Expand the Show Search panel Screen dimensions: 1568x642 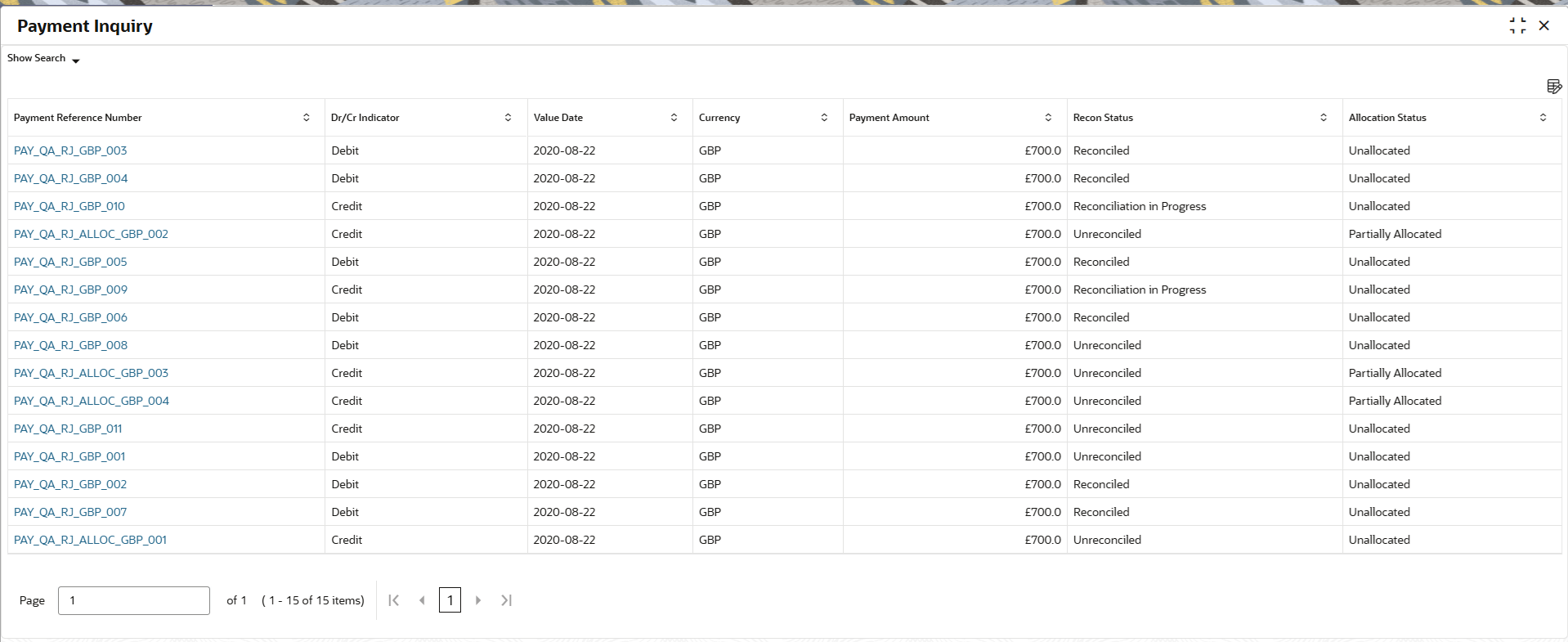coord(44,59)
